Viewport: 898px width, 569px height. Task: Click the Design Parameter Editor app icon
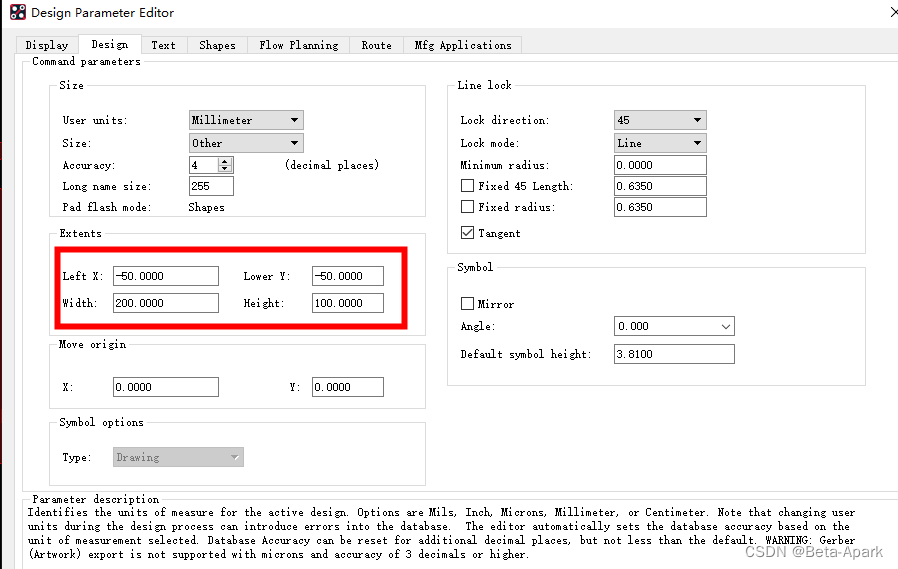[17, 13]
